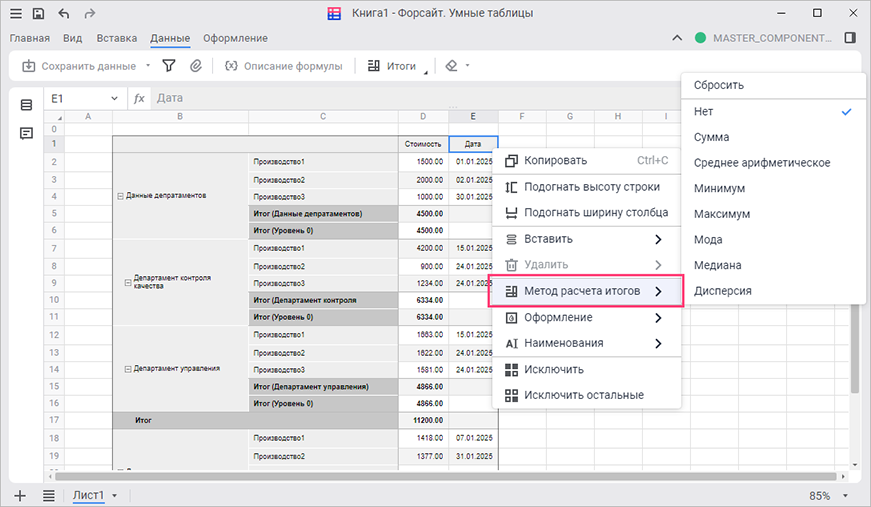The height and width of the screenshot is (507, 871).
Task: Open the sheet list icon
Action: tap(49, 495)
